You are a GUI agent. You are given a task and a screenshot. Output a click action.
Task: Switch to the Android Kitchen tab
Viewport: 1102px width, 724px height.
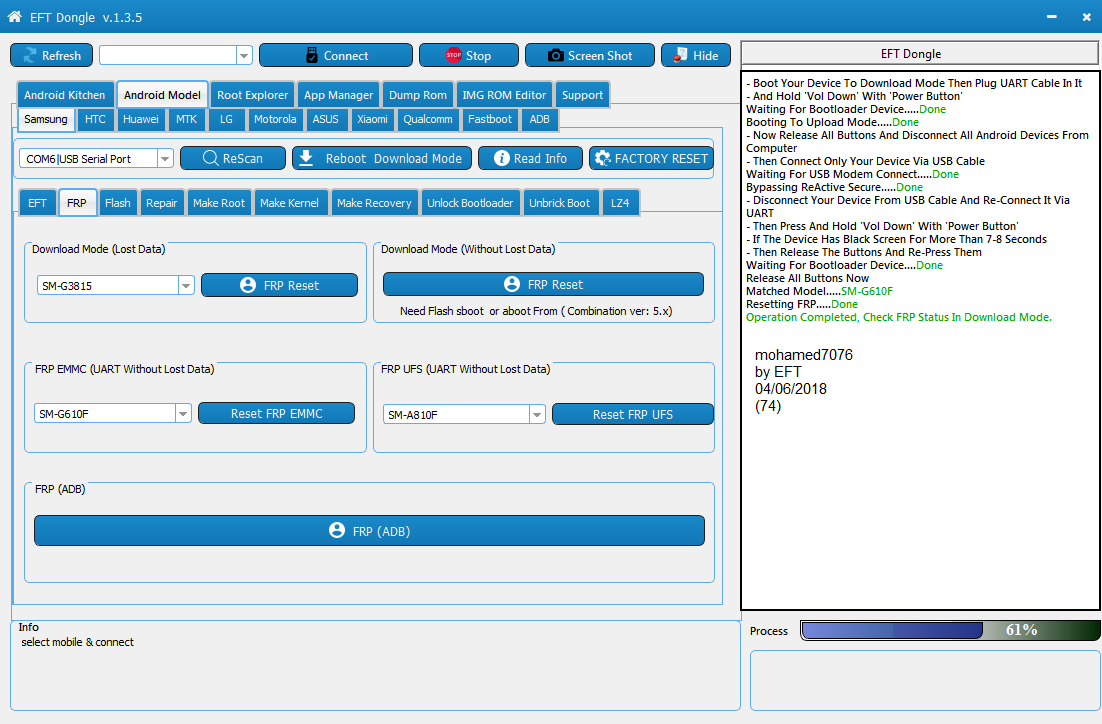point(65,95)
